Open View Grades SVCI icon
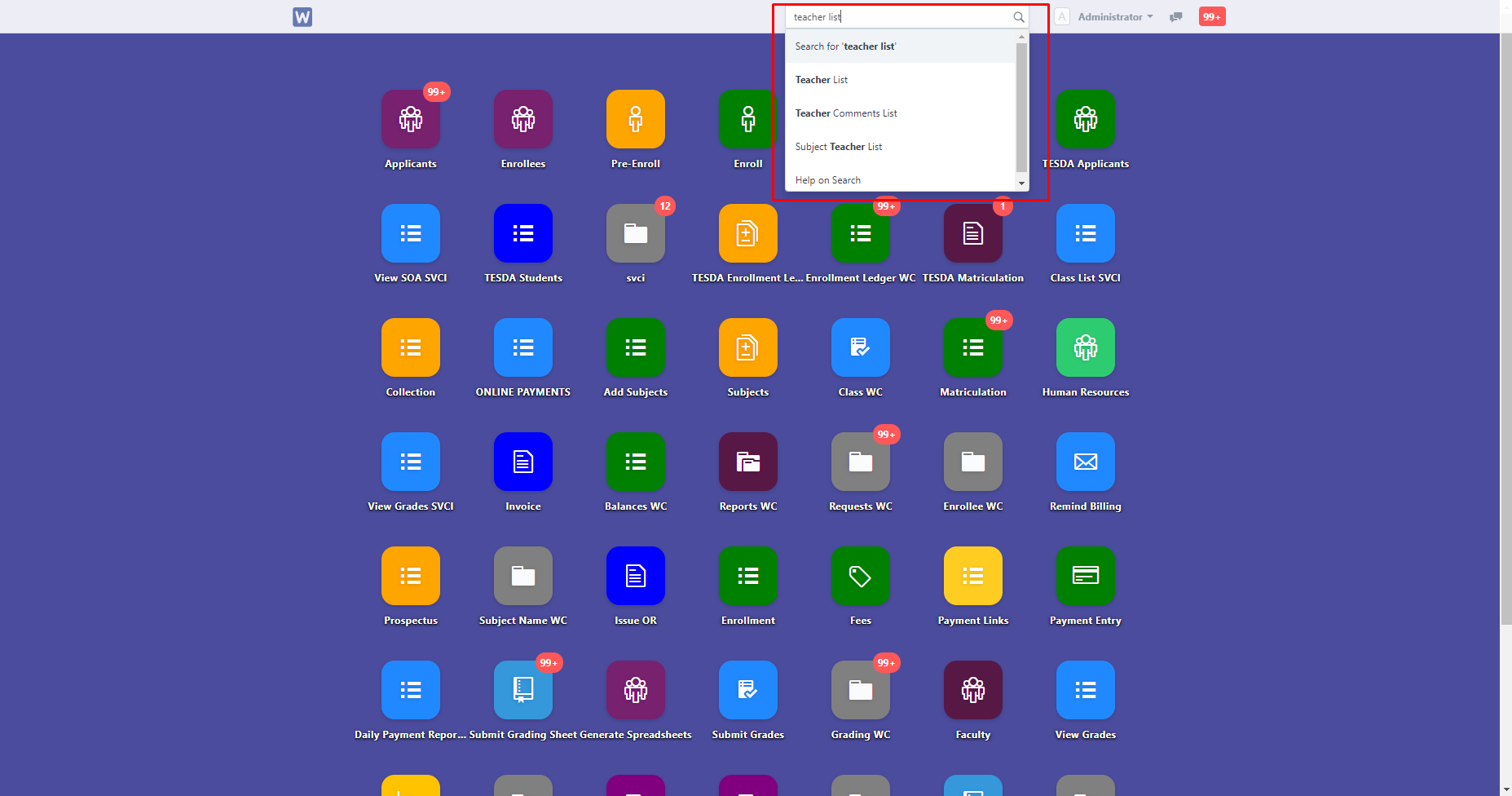 [x=411, y=462]
